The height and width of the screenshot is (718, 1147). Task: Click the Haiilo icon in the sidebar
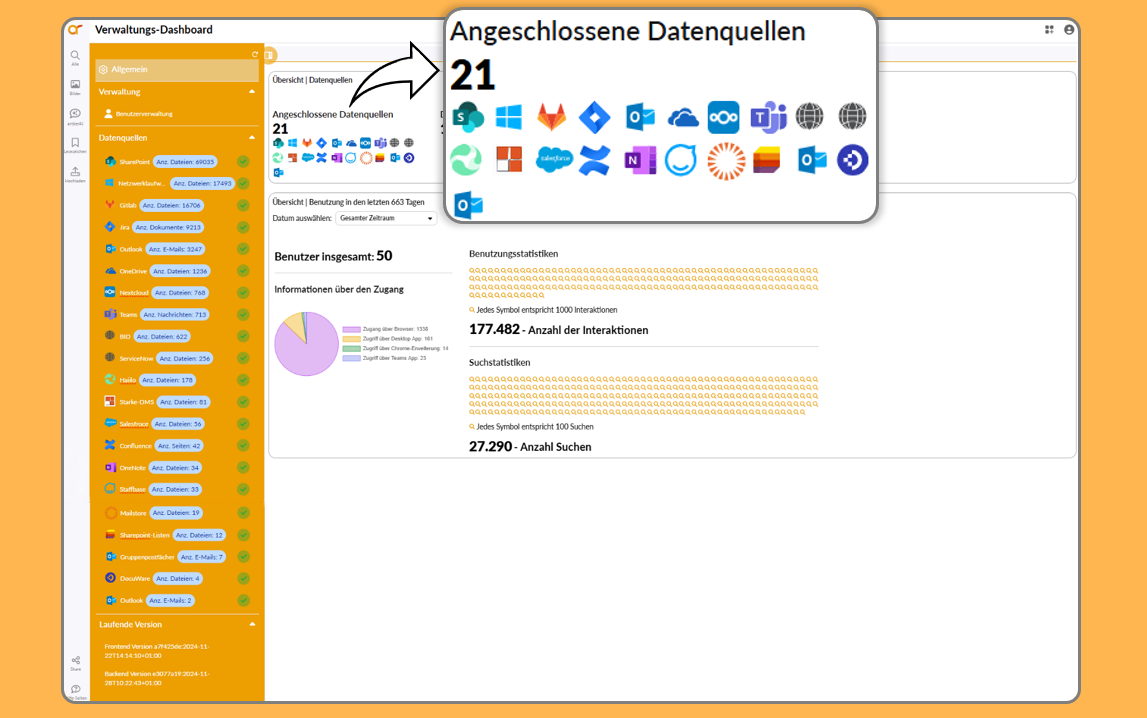[x=110, y=379]
